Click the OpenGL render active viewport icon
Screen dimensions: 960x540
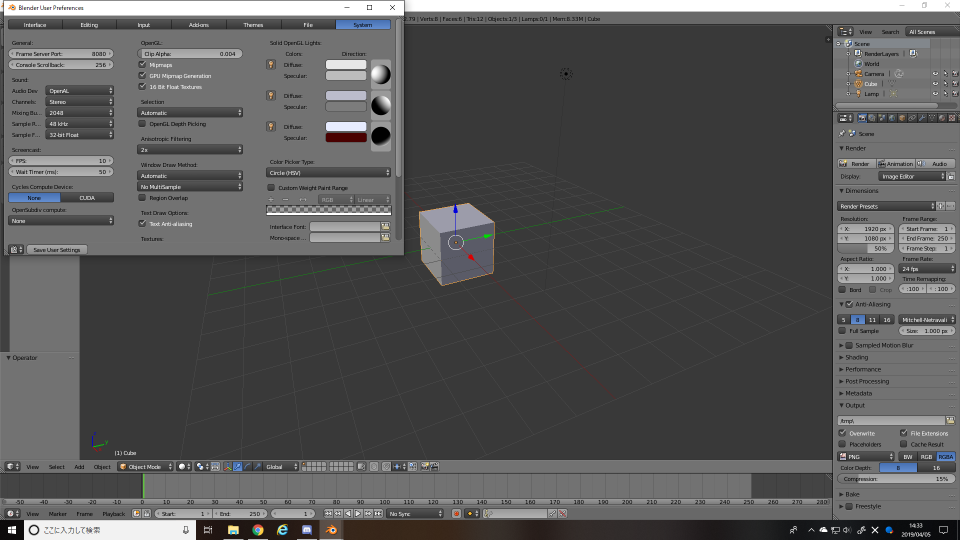coord(425,467)
